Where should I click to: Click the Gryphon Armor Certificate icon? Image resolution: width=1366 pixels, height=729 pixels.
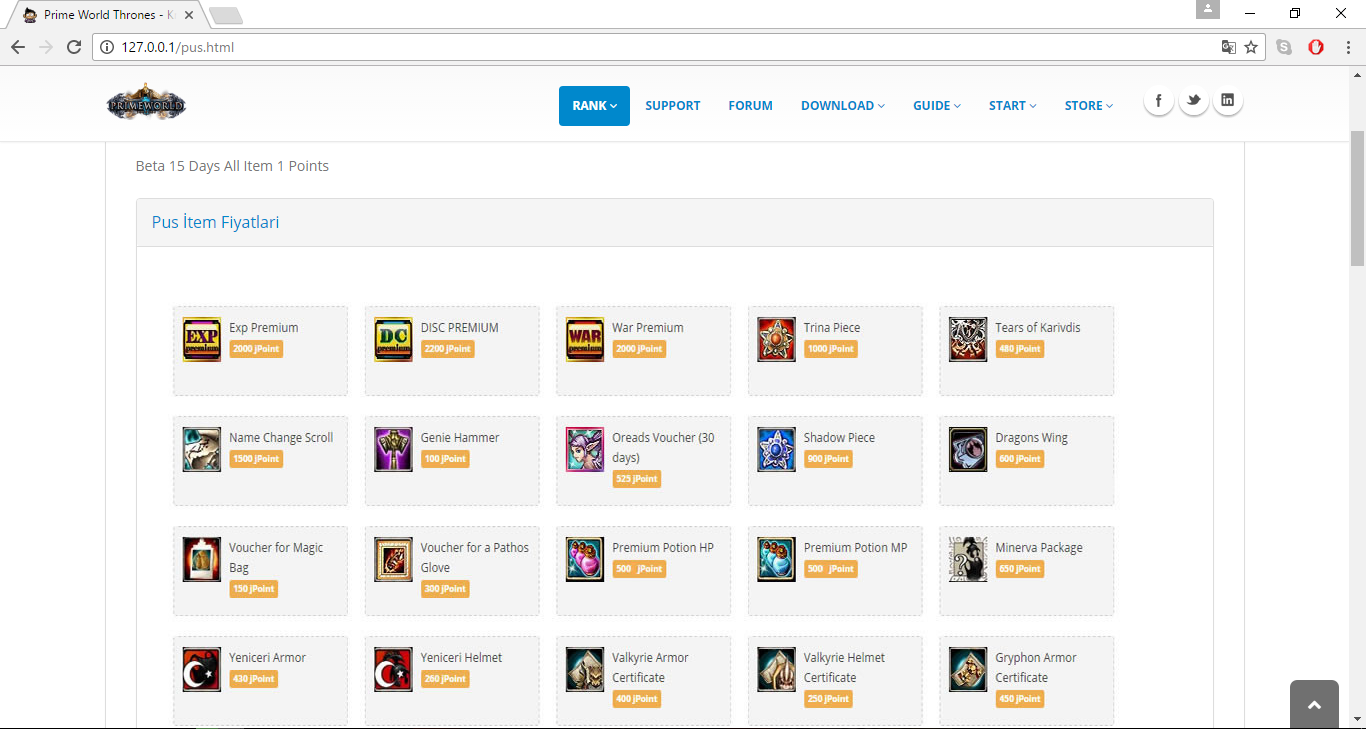968,669
